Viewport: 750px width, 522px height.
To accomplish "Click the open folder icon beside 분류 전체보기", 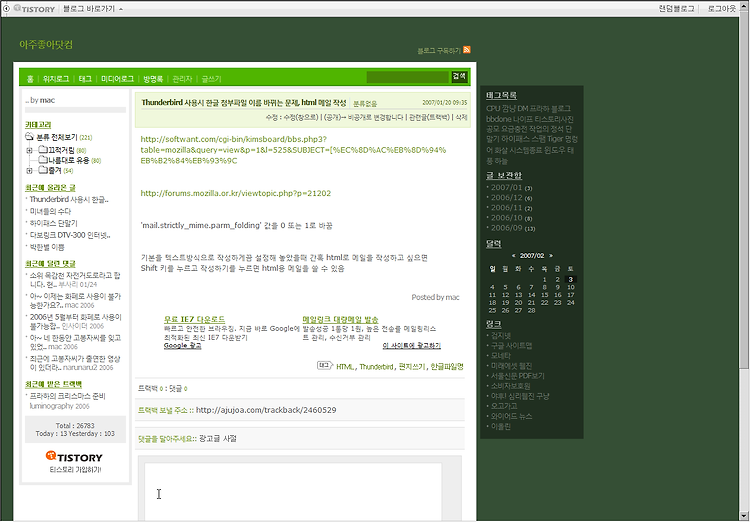I will [29, 137].
